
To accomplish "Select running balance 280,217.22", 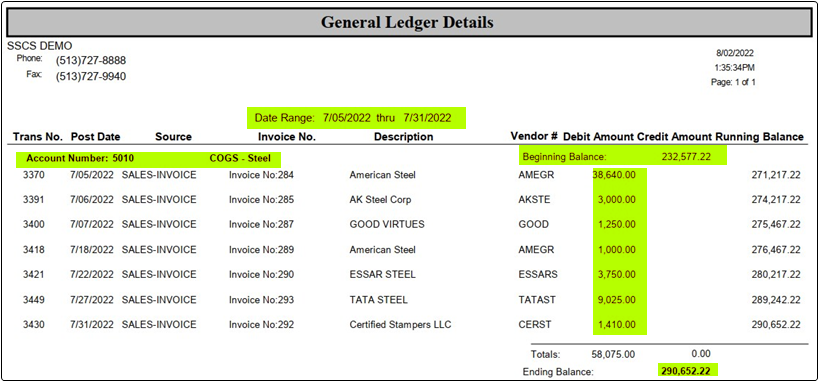I will click(776, 274).
